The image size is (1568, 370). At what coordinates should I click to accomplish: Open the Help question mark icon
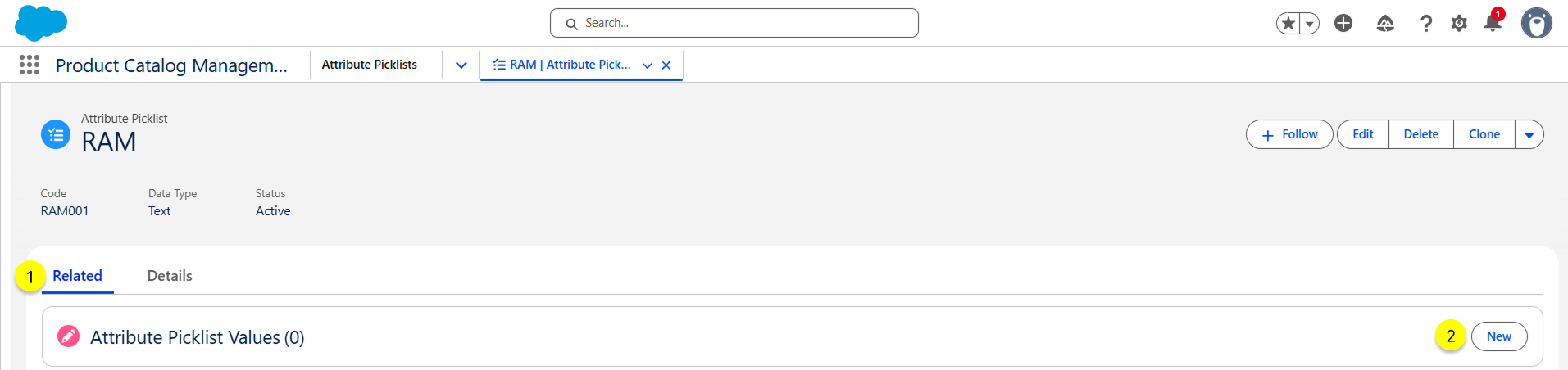[x=1426, y=23]
